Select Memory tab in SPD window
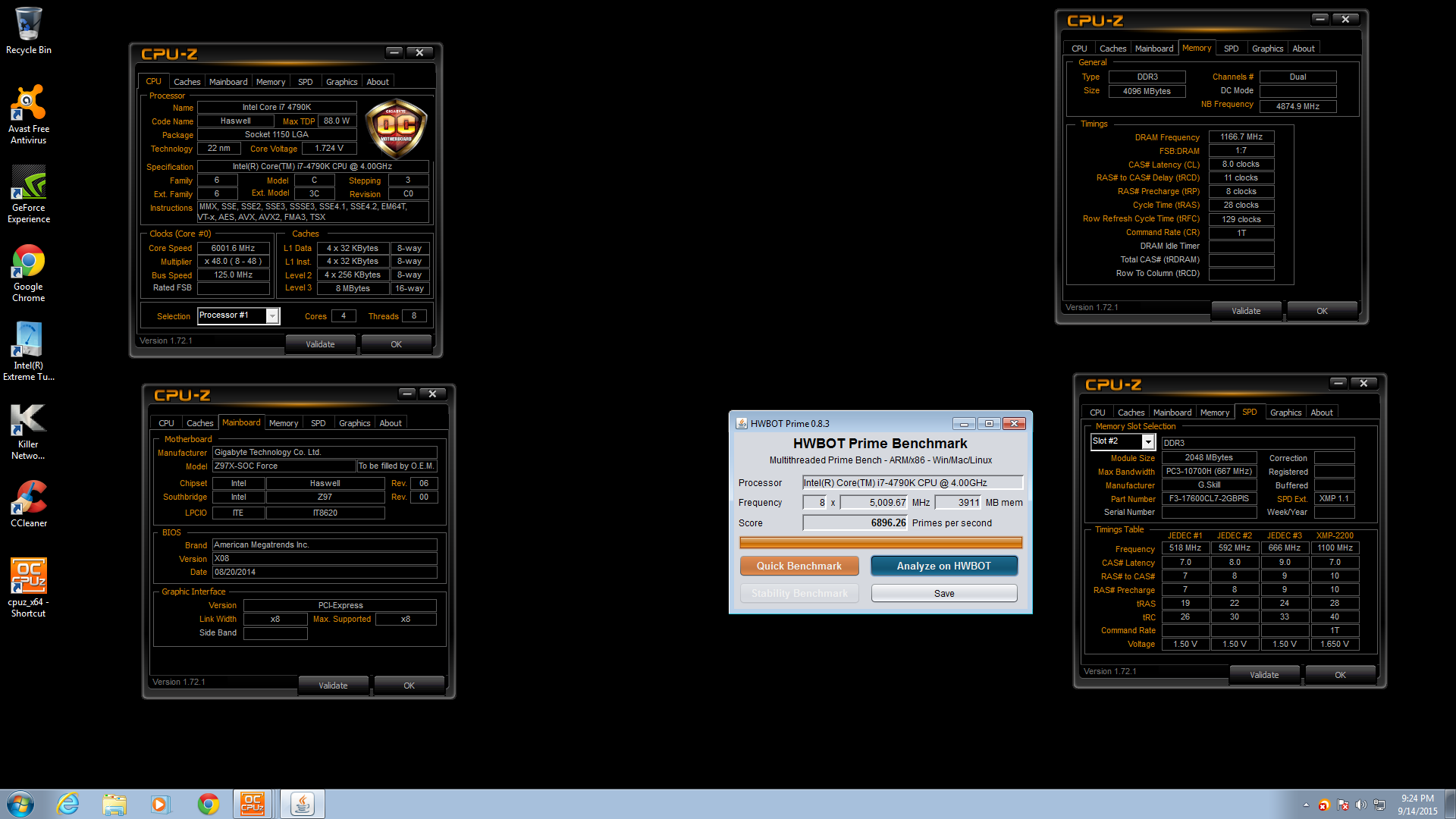The image size is (1456, 819). 1215,413
